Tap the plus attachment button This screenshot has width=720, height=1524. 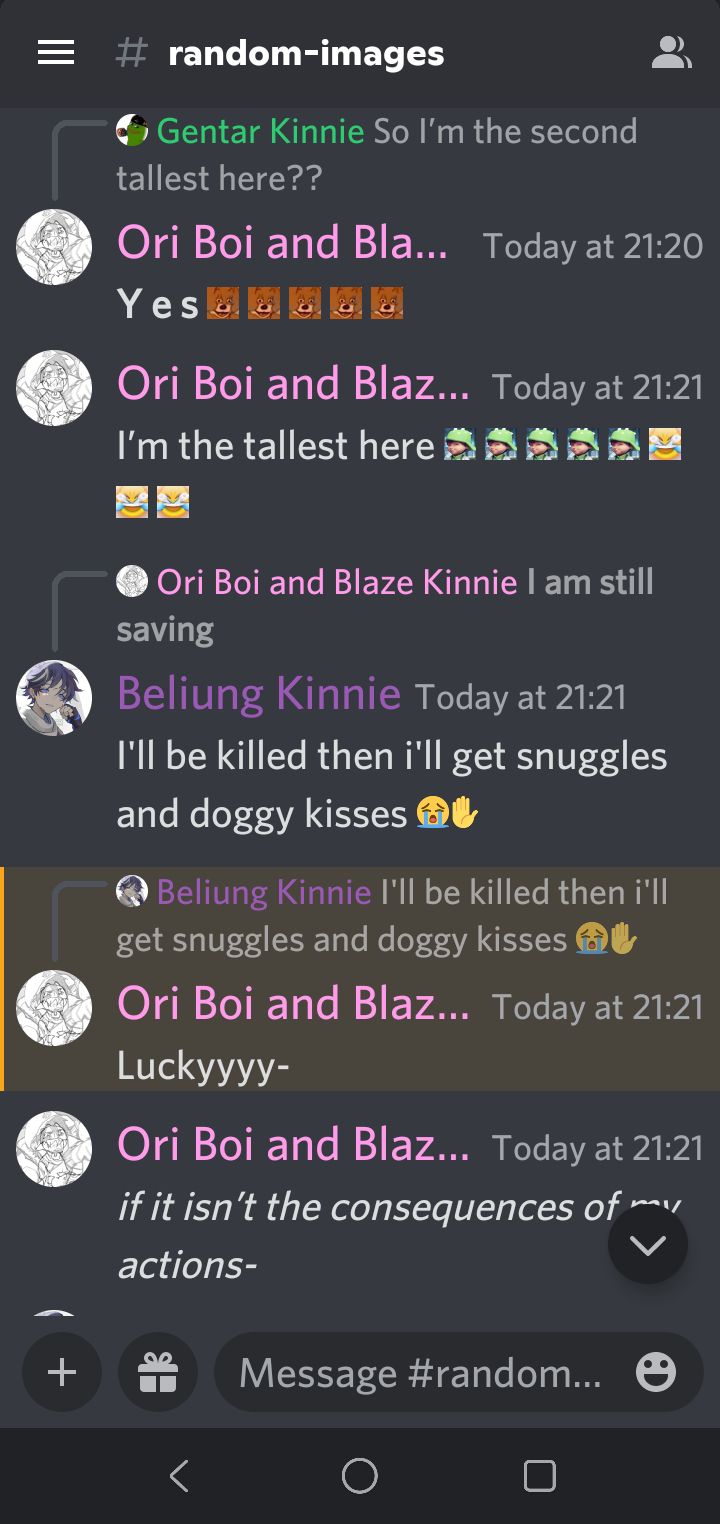(x=62, y=1372)
